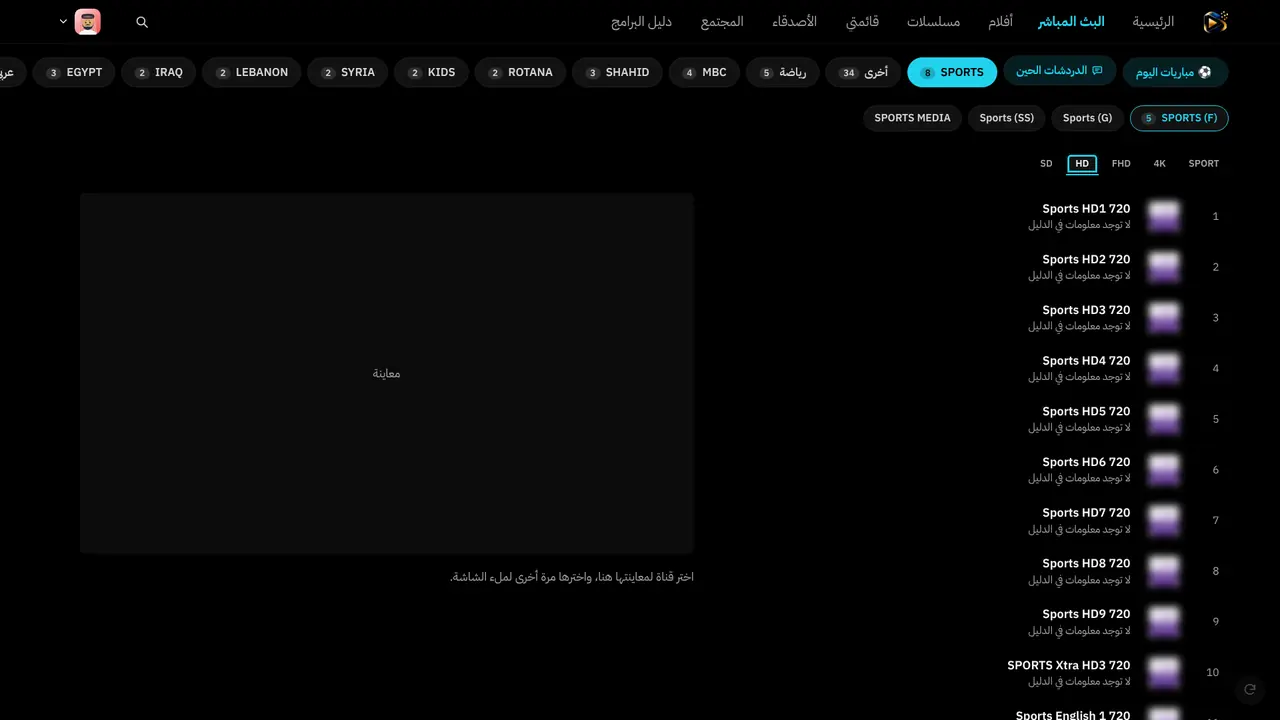This screenshot has height=720, width=1280.
Task: Expand the account dropdown chevron
Action: click(x=64, y=21)
